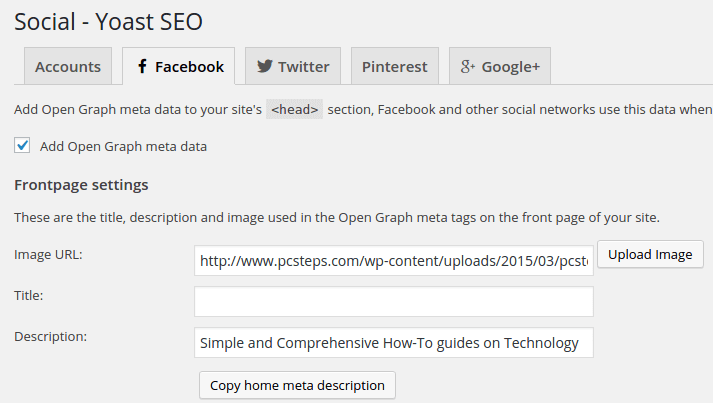Open the Accounts tab
713x403 pixels.
tap(68, 66)
